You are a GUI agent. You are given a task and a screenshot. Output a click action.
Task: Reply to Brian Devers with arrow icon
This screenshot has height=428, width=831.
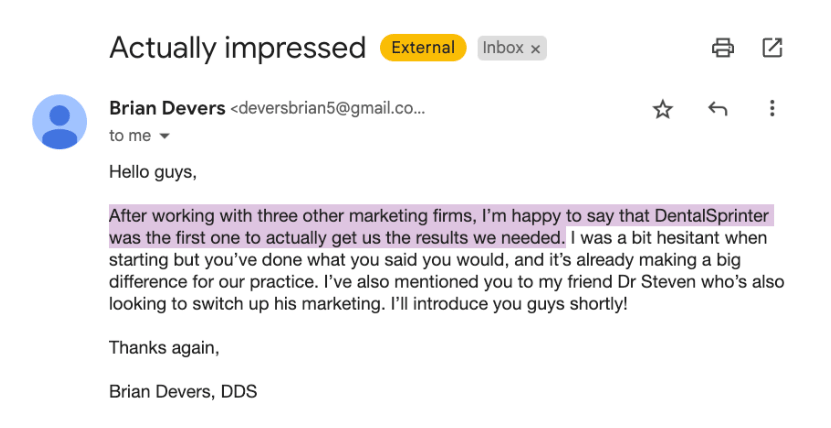click(x=717, y=109)
